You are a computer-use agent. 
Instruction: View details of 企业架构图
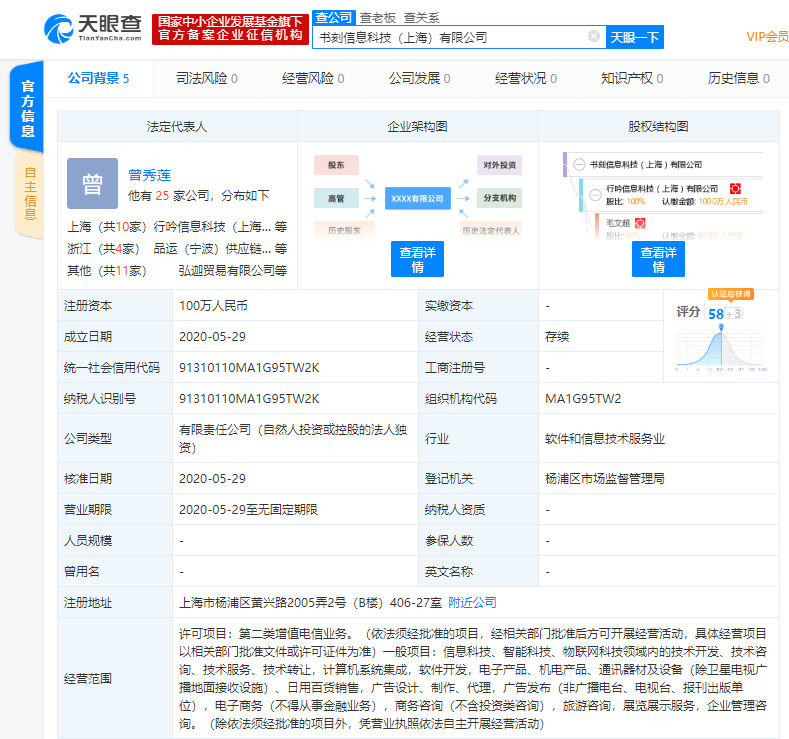pyautogui.click(x=417, y=259)
